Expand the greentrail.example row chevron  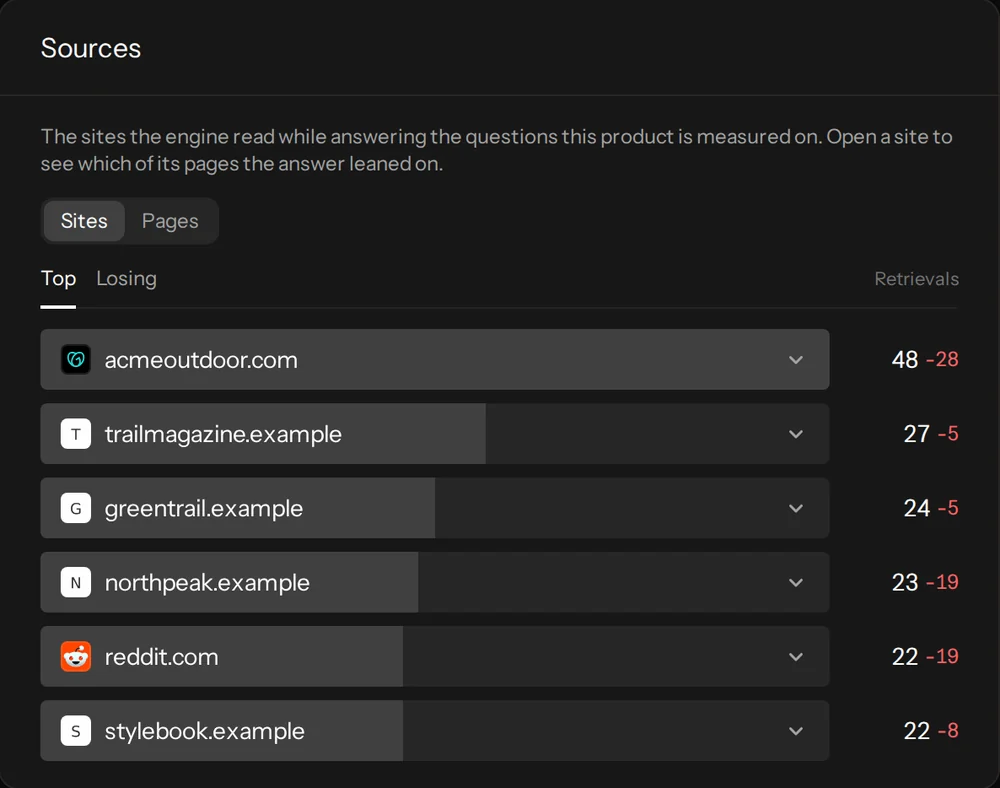click(x=796, y=509)
